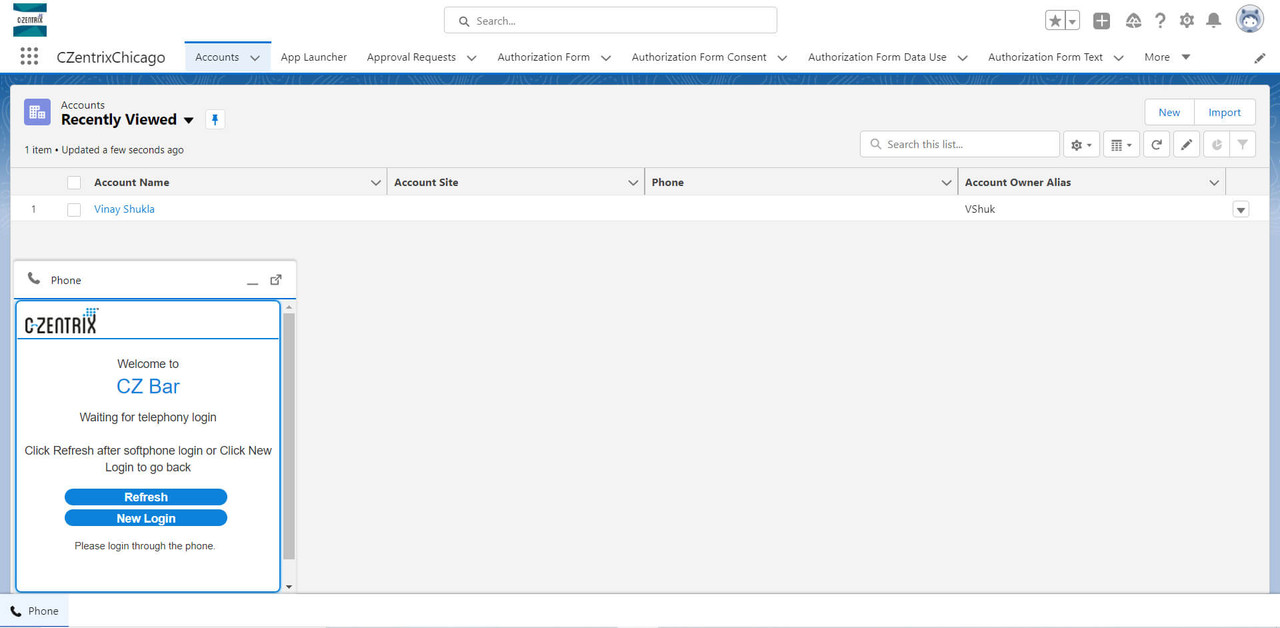Minimize the Phone softphone panel
Image resolution: width=1280 pixels, height=628 pixels.
(253, 281)
